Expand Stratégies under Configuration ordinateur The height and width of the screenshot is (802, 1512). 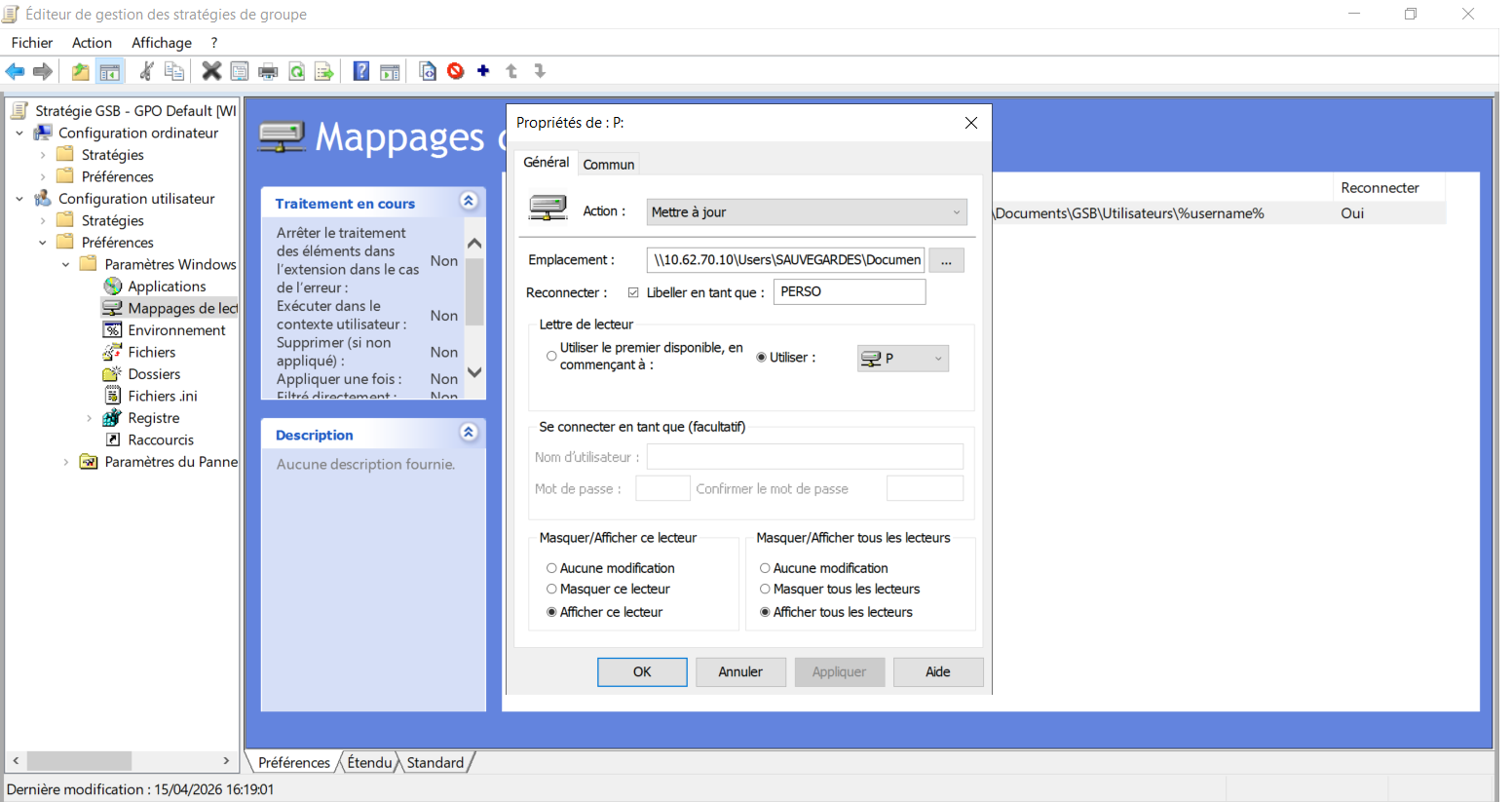(x=43, y=155)
